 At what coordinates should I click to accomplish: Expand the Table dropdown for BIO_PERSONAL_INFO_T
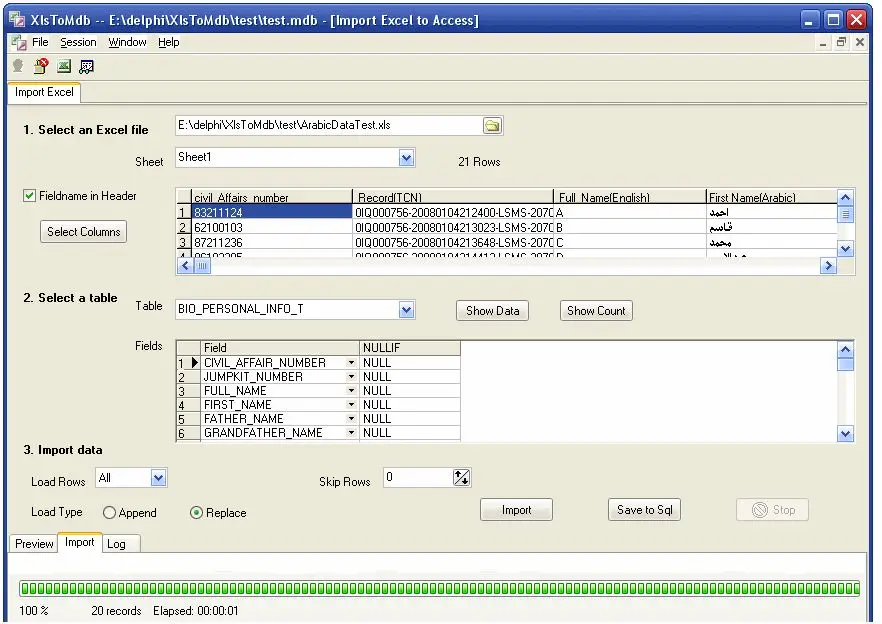406,310
